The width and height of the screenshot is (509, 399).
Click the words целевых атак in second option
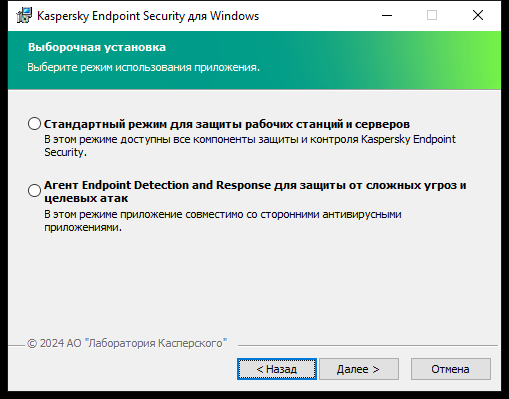[86, 198]
